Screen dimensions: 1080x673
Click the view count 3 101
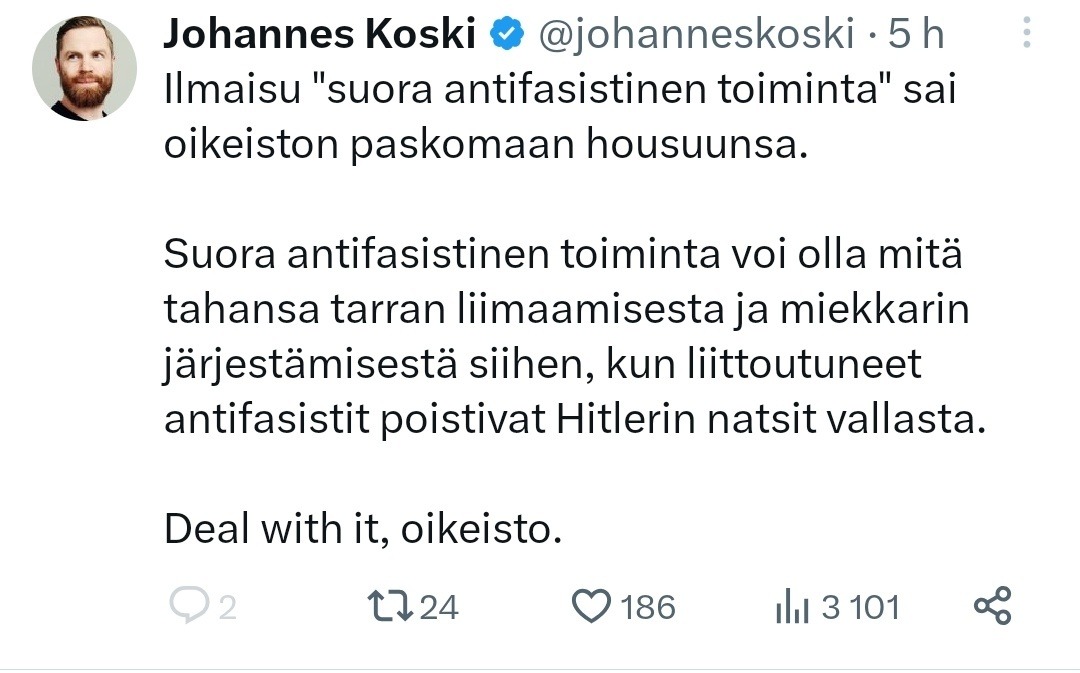click(860, 607)
